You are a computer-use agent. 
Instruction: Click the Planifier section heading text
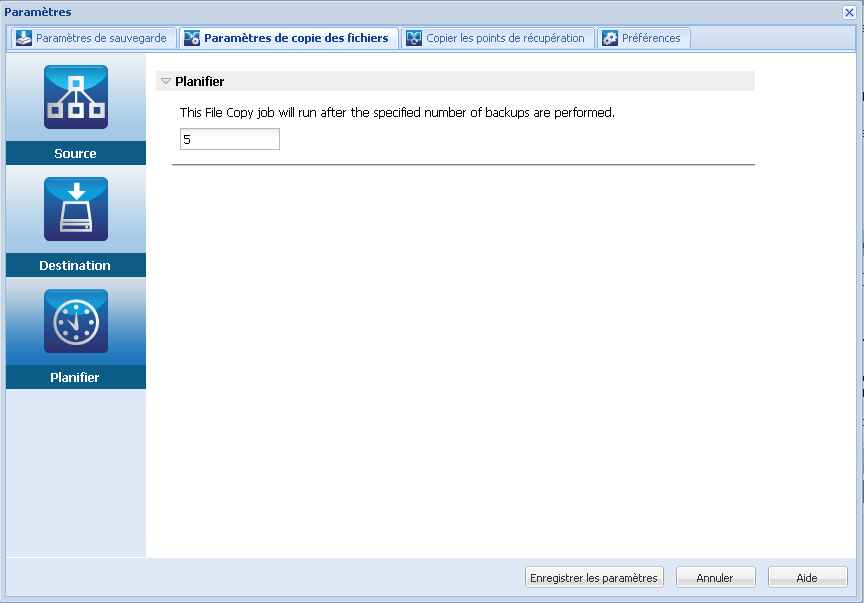click(199, 82)
